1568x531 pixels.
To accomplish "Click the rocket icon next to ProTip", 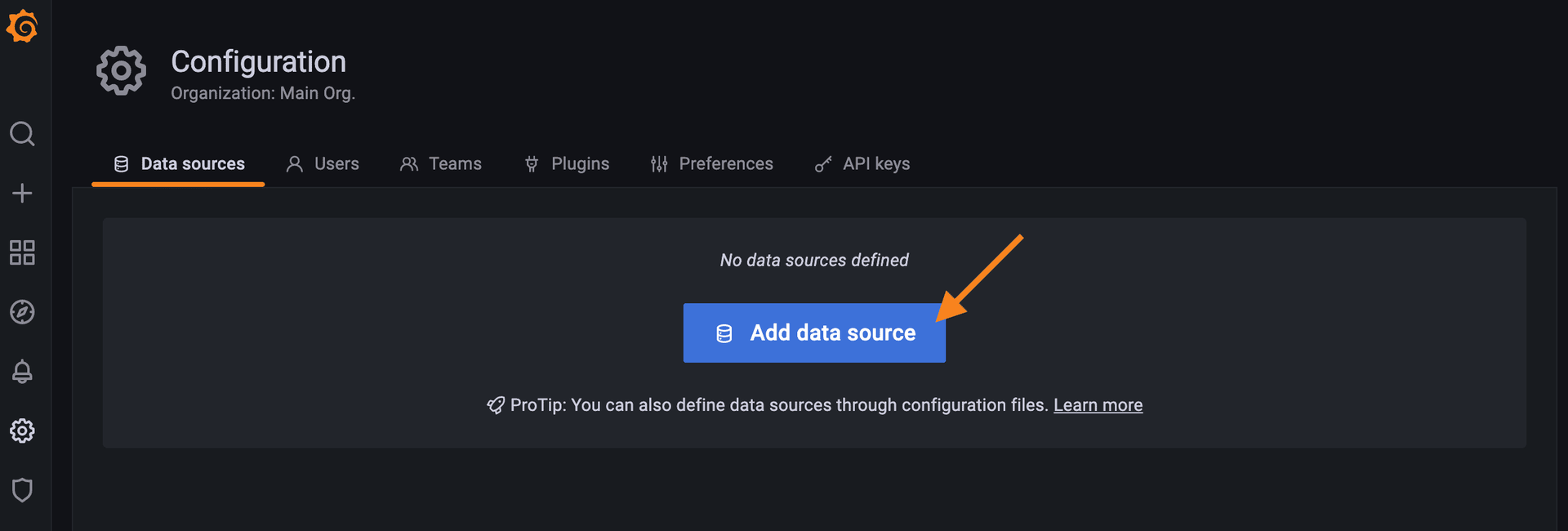I will point(495,405).
